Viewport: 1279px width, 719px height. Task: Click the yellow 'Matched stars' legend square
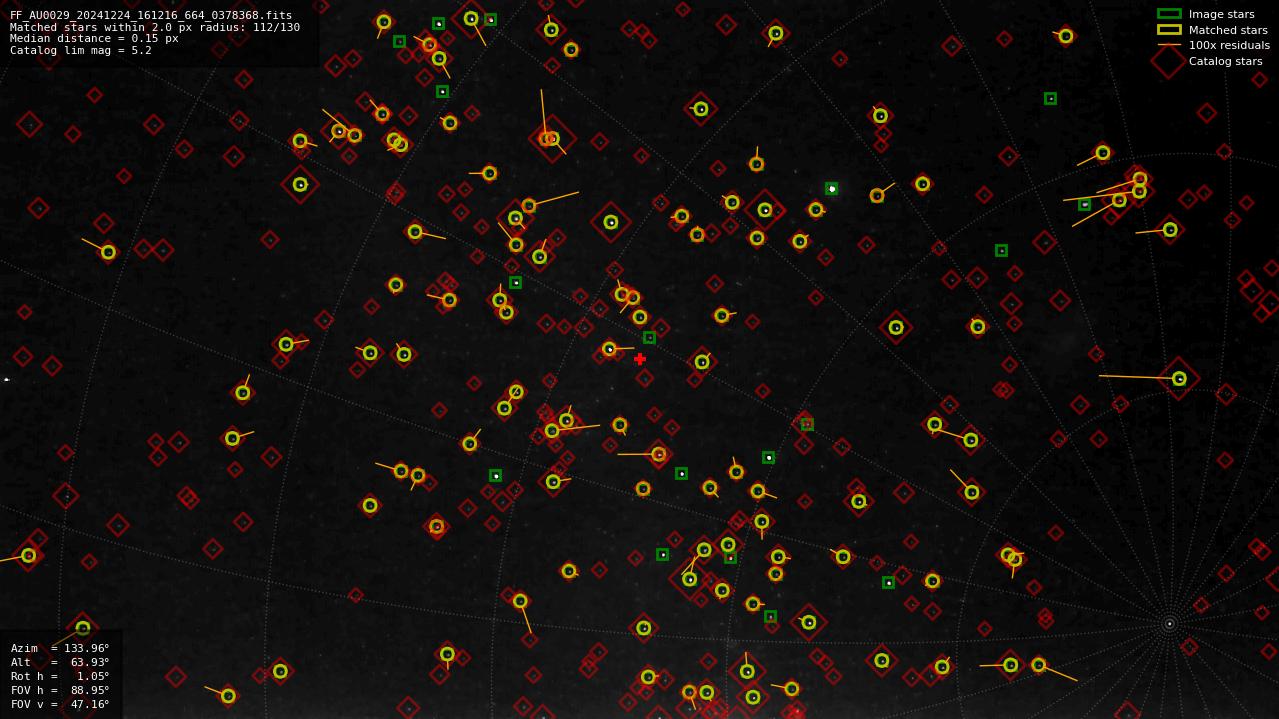tap(1169, 30)
